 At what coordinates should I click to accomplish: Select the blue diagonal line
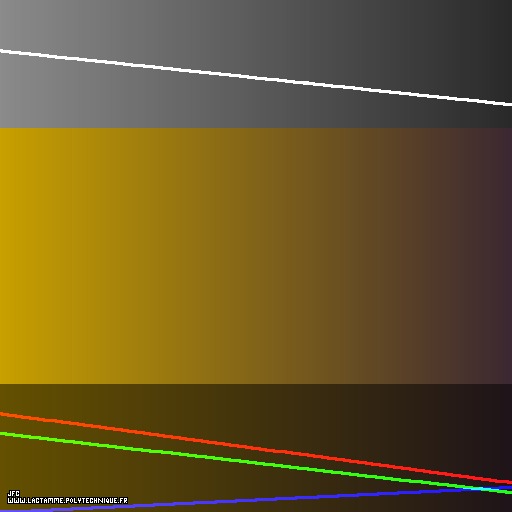click(256, 499)
